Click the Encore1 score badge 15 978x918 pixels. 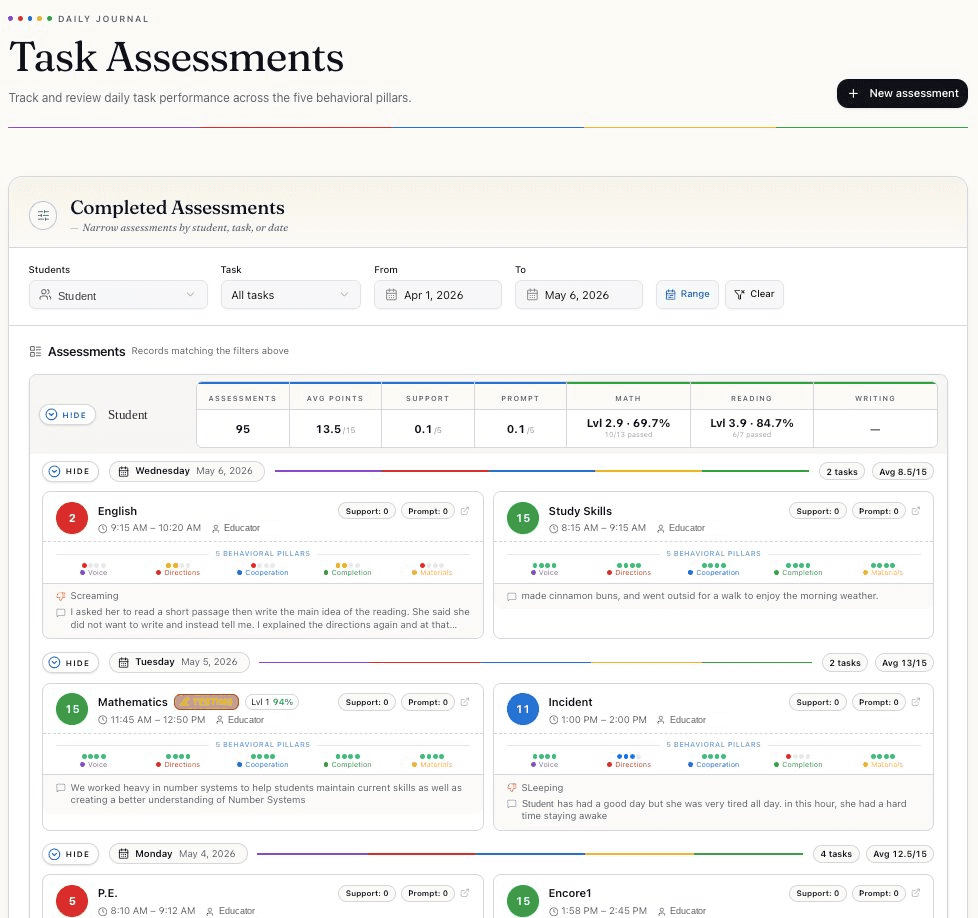click(523, 901)
